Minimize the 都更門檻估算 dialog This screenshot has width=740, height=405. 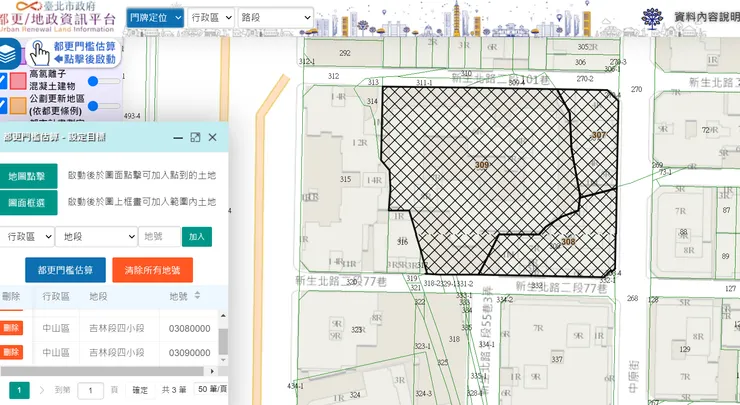178,137
